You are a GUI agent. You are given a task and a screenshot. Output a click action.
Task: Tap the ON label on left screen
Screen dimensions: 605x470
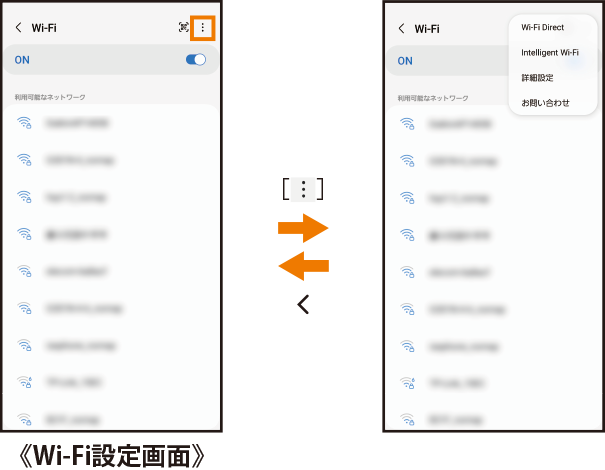tap(22, 60)
